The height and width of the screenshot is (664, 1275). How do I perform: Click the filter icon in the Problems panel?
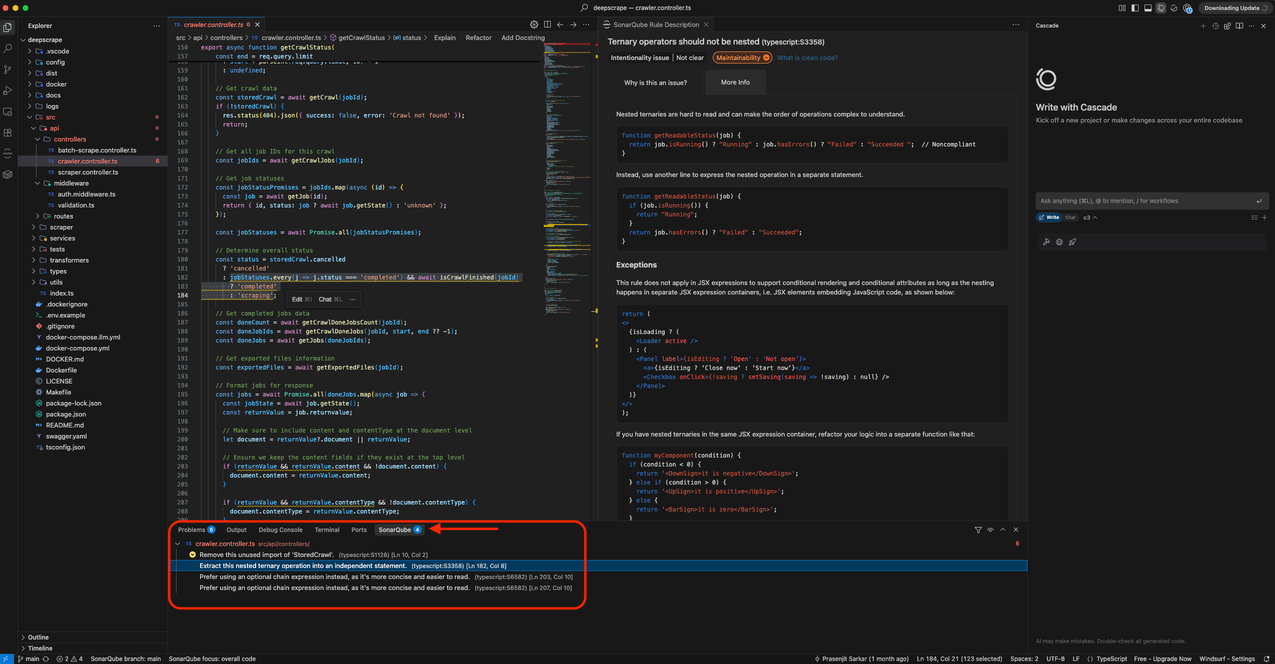pyautogui.click(x=978, y=529)
